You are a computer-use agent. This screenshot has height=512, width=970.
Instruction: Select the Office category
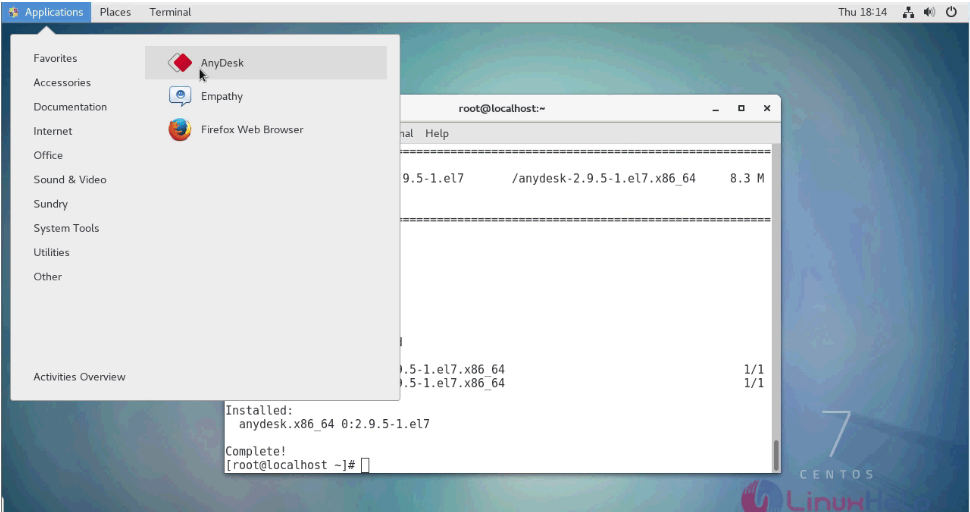48,155
